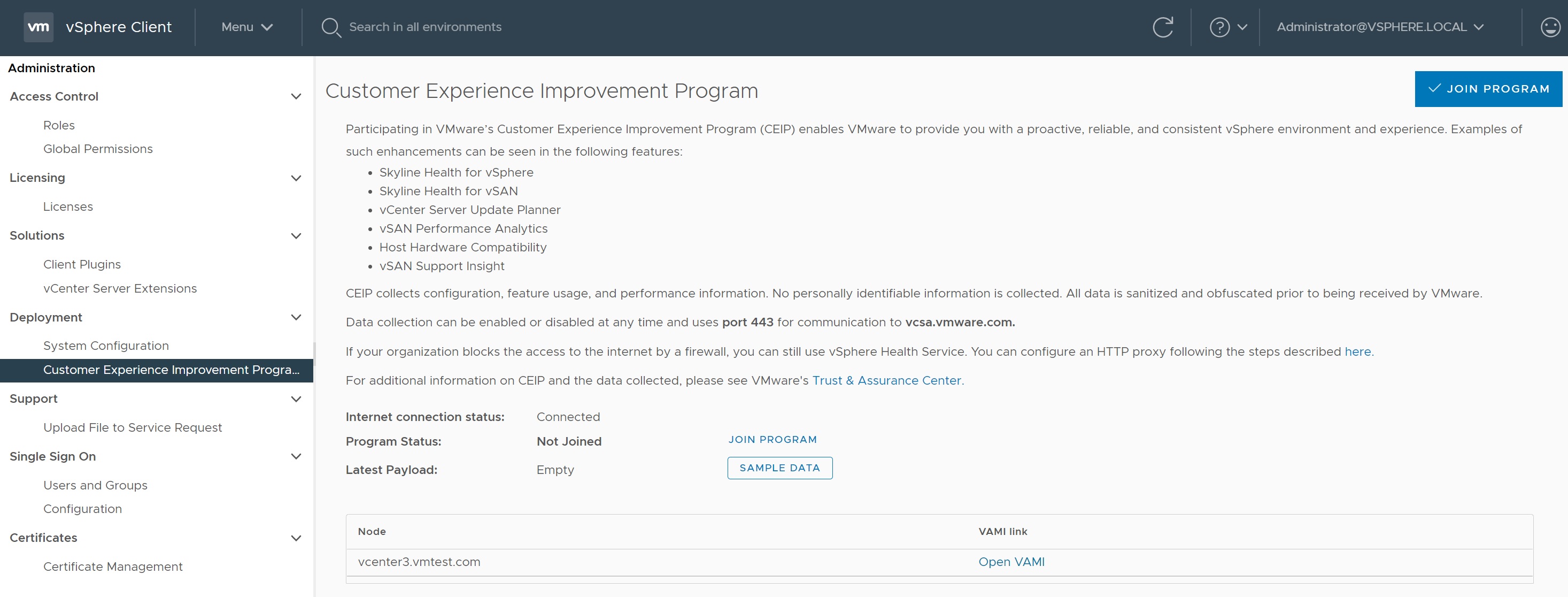This screenshot has width=1568, height=597.
Task: Open Upload File to Service Request
Action: [133, 427]
